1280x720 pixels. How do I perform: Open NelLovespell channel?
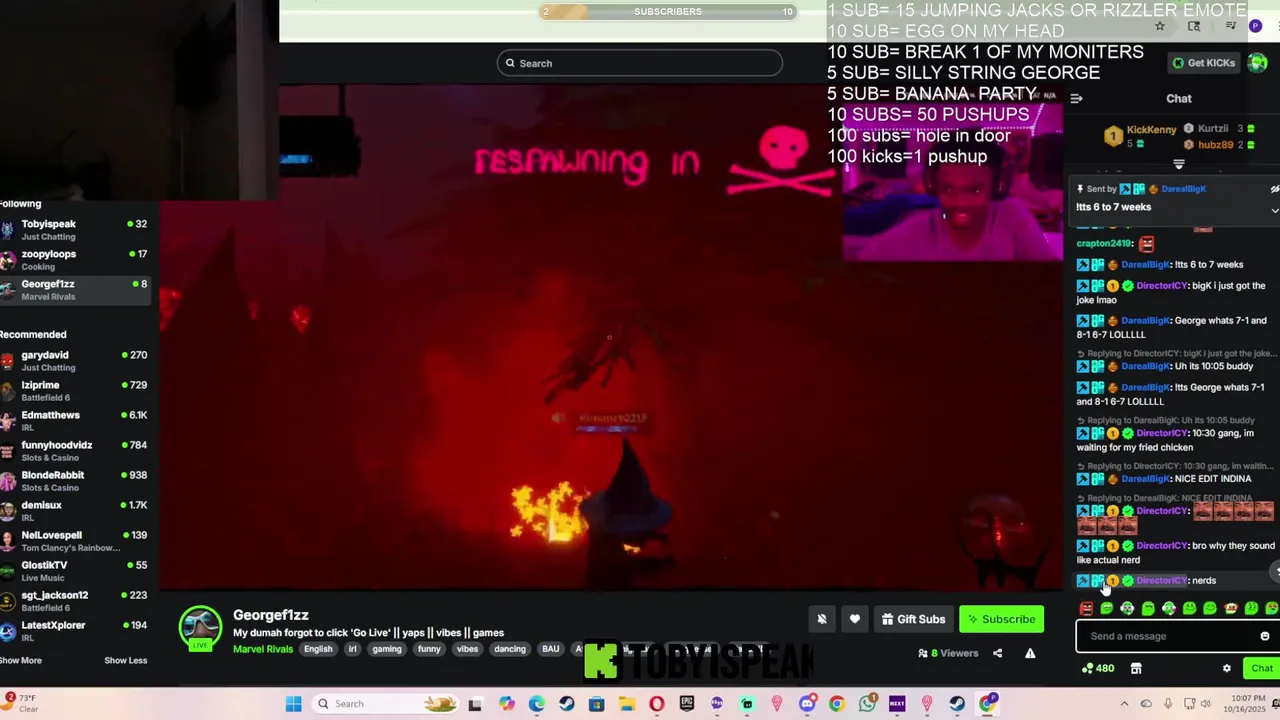coord(75,541)
